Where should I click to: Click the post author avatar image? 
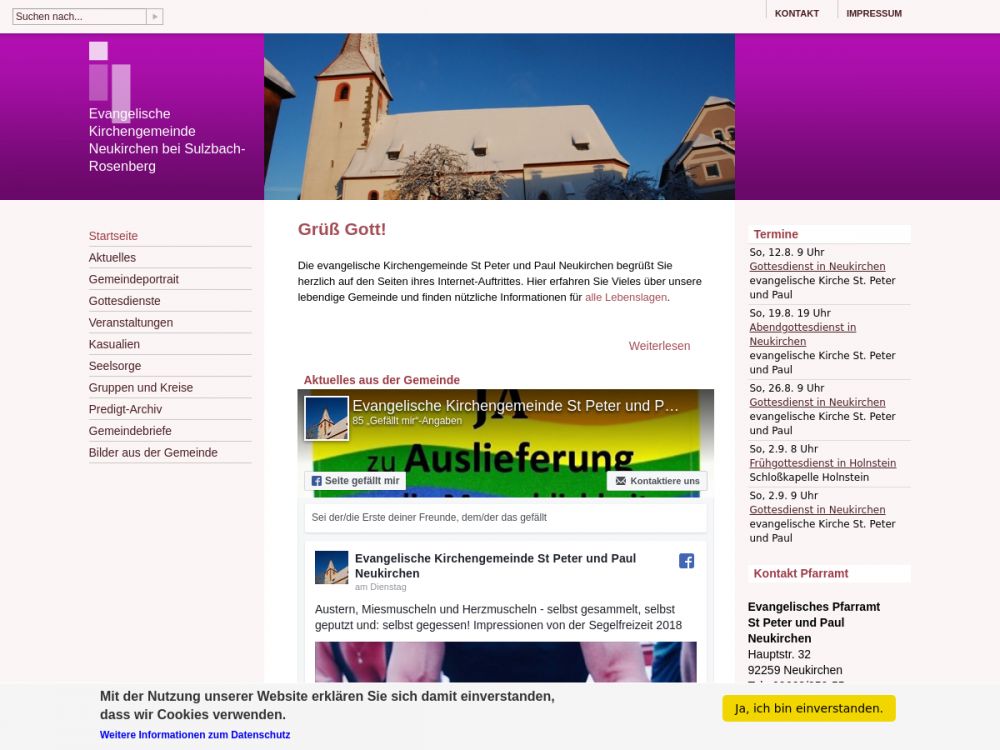(331, 567)
